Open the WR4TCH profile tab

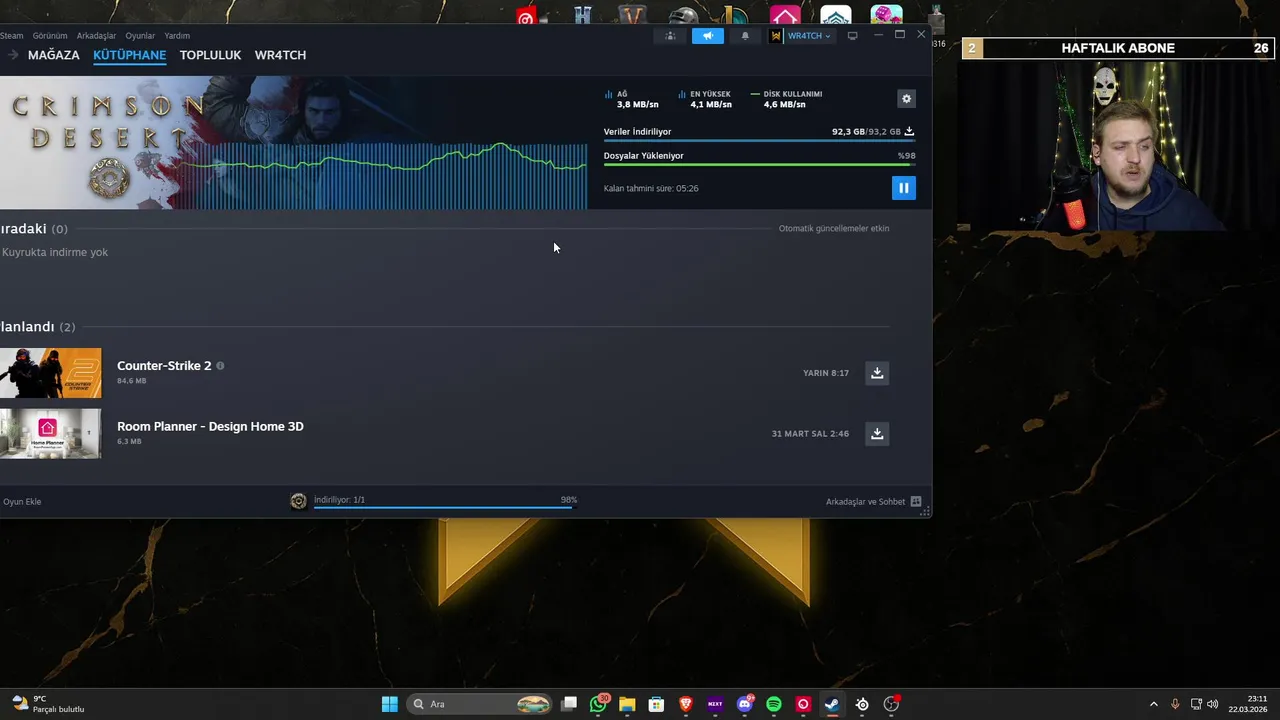280,55
